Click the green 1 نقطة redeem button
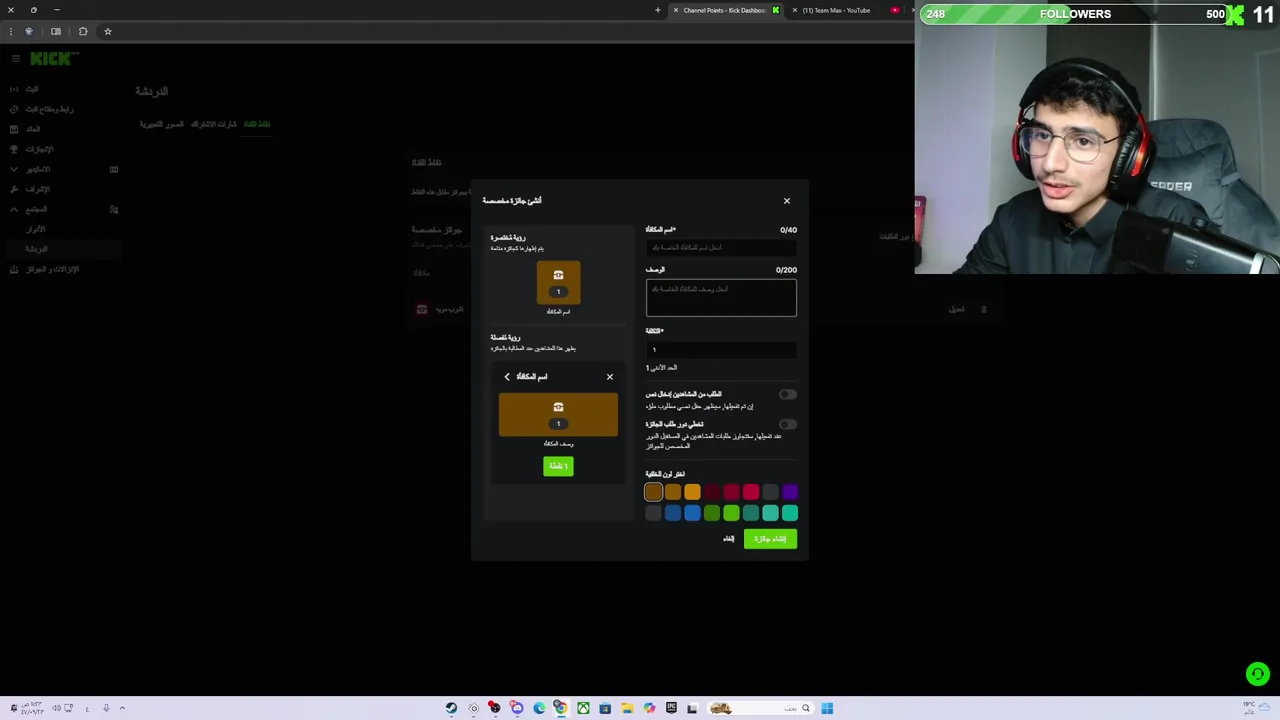The height and width of the screenshot is (720, 1280). pos(558,466)
